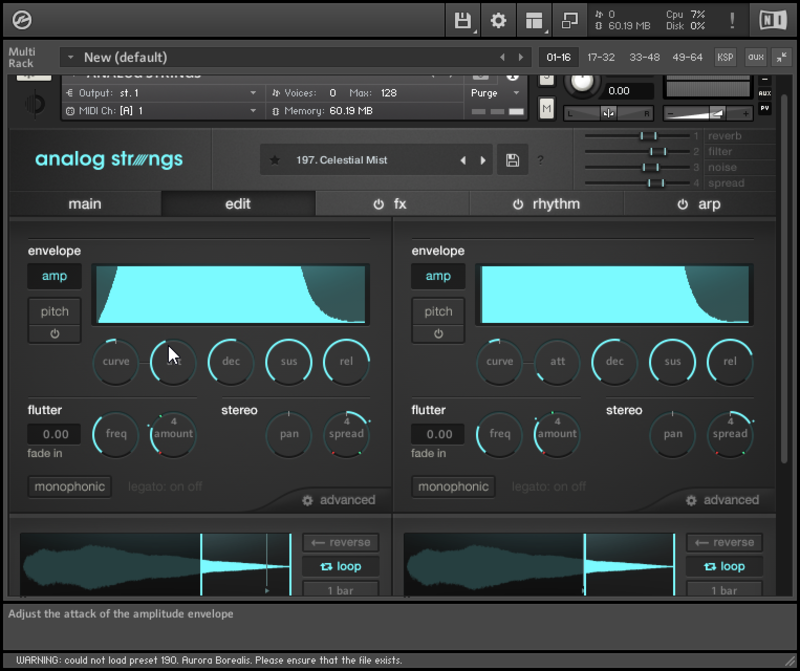800x671 pixels.
Task: Toggle reverse on the right sample
Action: tap(724, 542)
